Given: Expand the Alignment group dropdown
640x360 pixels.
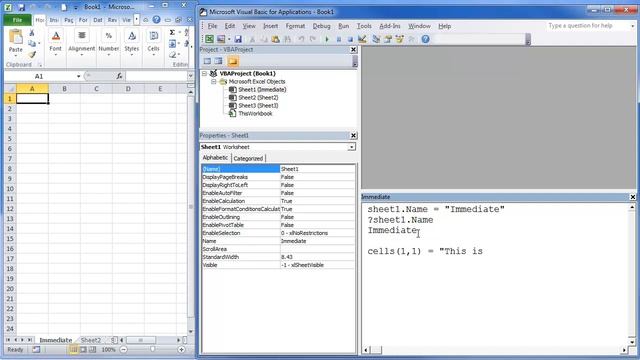Looking at the screenshot, I should tap(82, 55).
